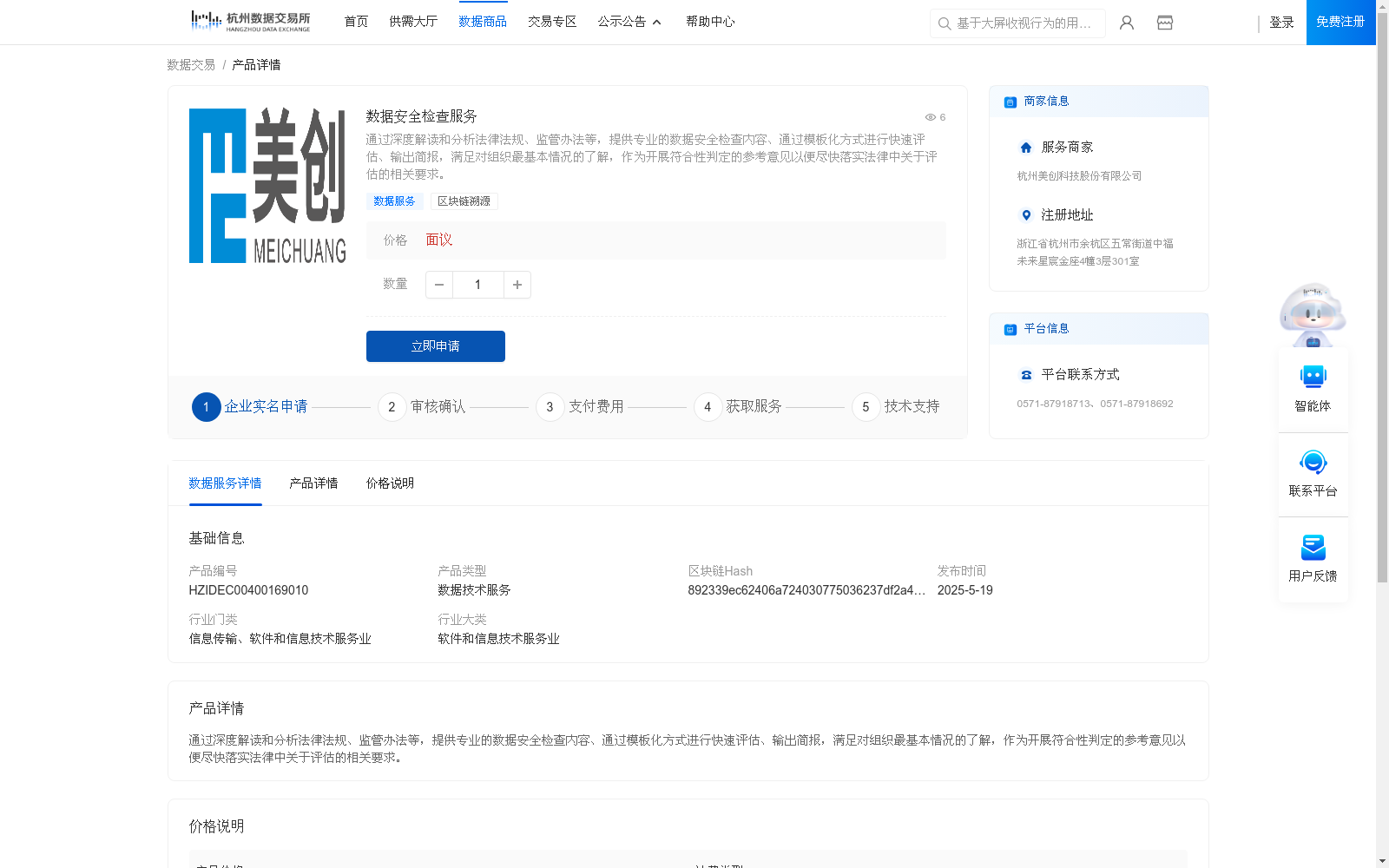1389x868 pixels.
Task: Click the product type value 数据技术服务
Action: click(x=474, y=590)
